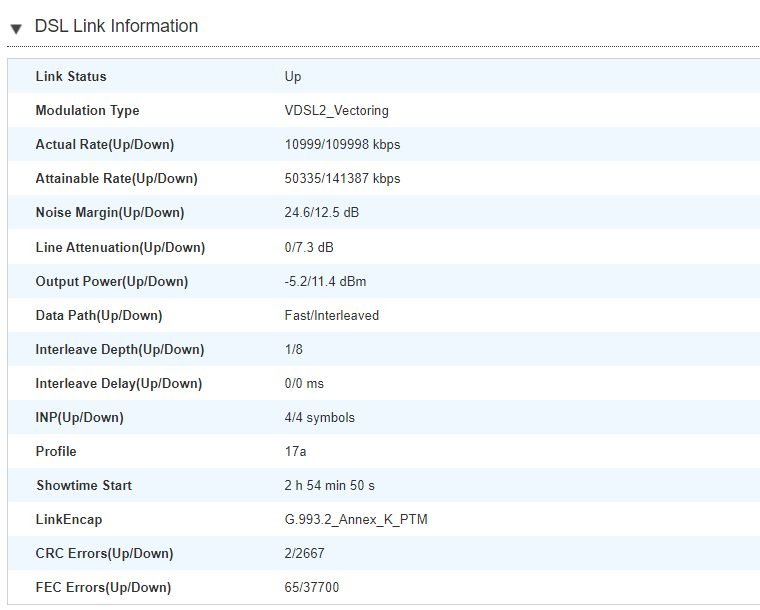Select the CRC Errors value 2/2667
This screenshot has width=760, height=610.
[304, 553]
